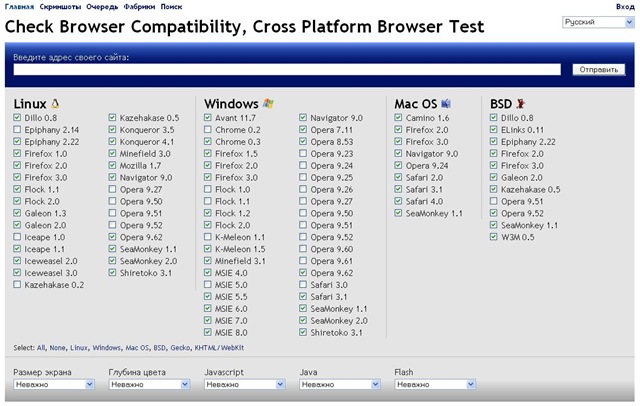Viewport: 640px width, 406px height.
Task: Click the Отправить submit button
Action: [x=598, y=70]
